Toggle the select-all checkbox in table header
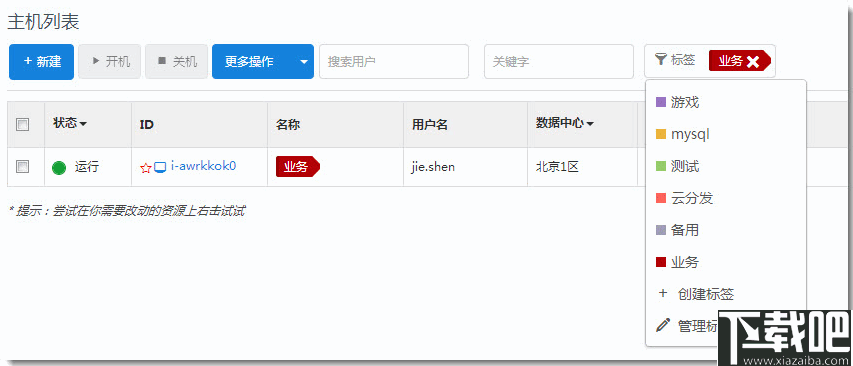 (x=22, y=125)
